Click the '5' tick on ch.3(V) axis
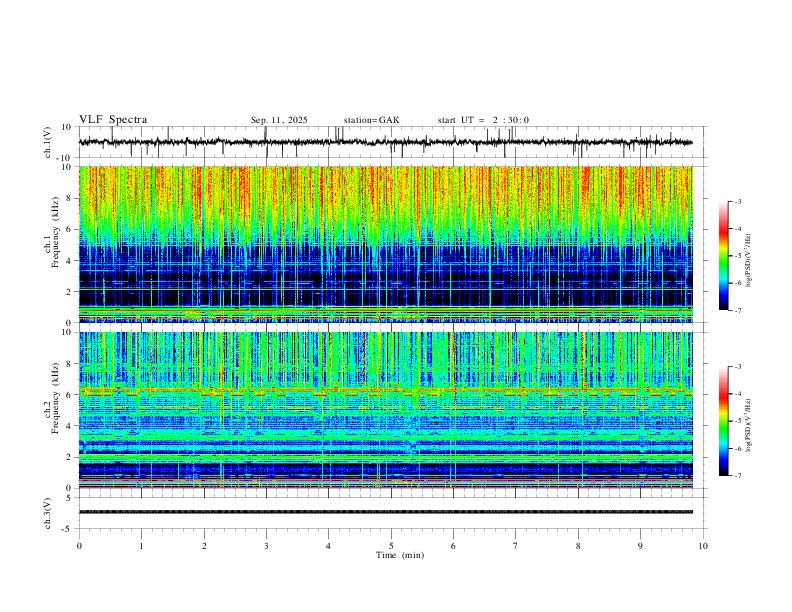 (x=70, y=498)
